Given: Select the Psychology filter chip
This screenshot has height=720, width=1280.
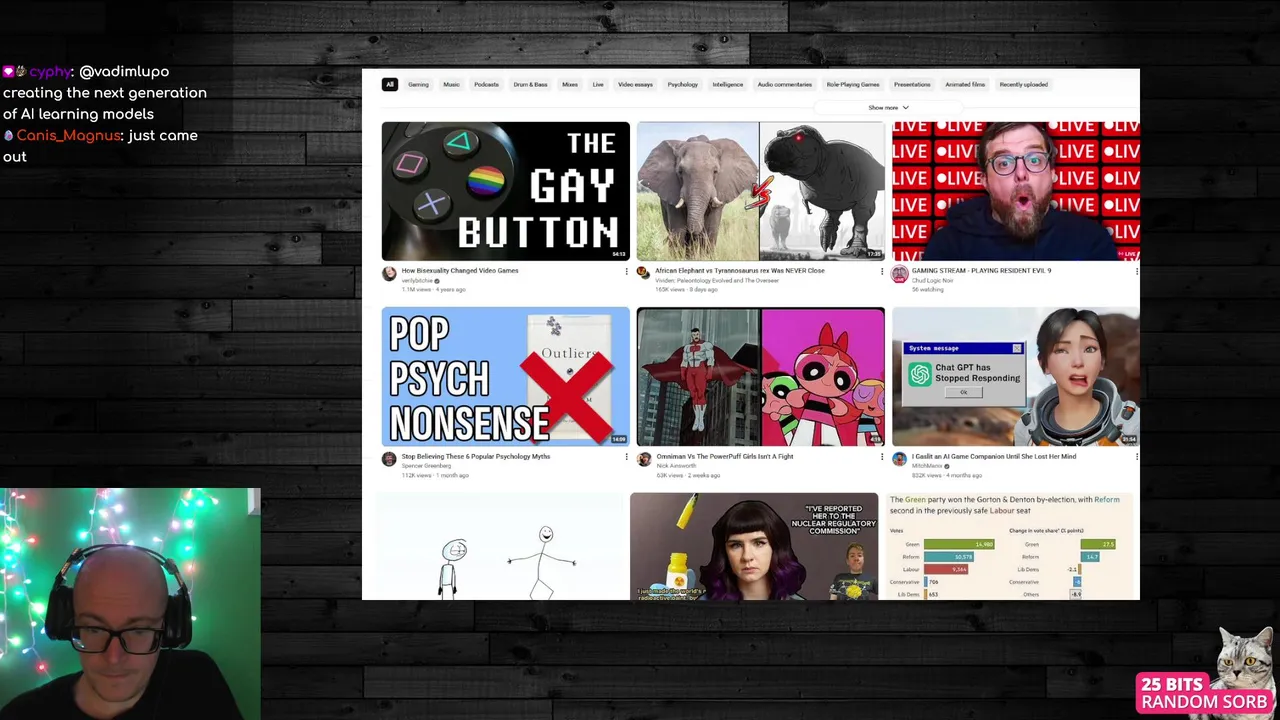Looking at the screenshot, I should tap(683, 84).
